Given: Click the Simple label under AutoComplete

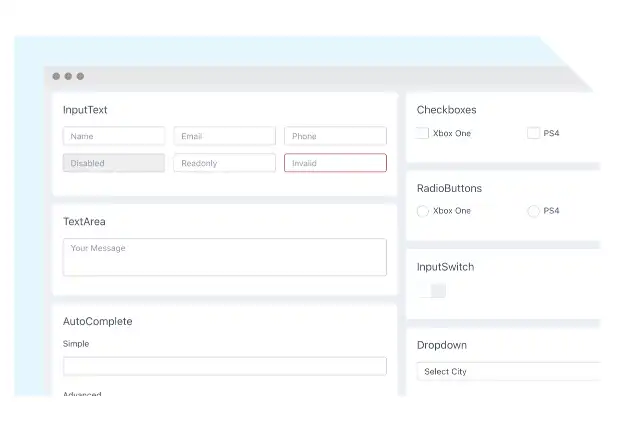Looking at the screenshot, I should [76, 344].
